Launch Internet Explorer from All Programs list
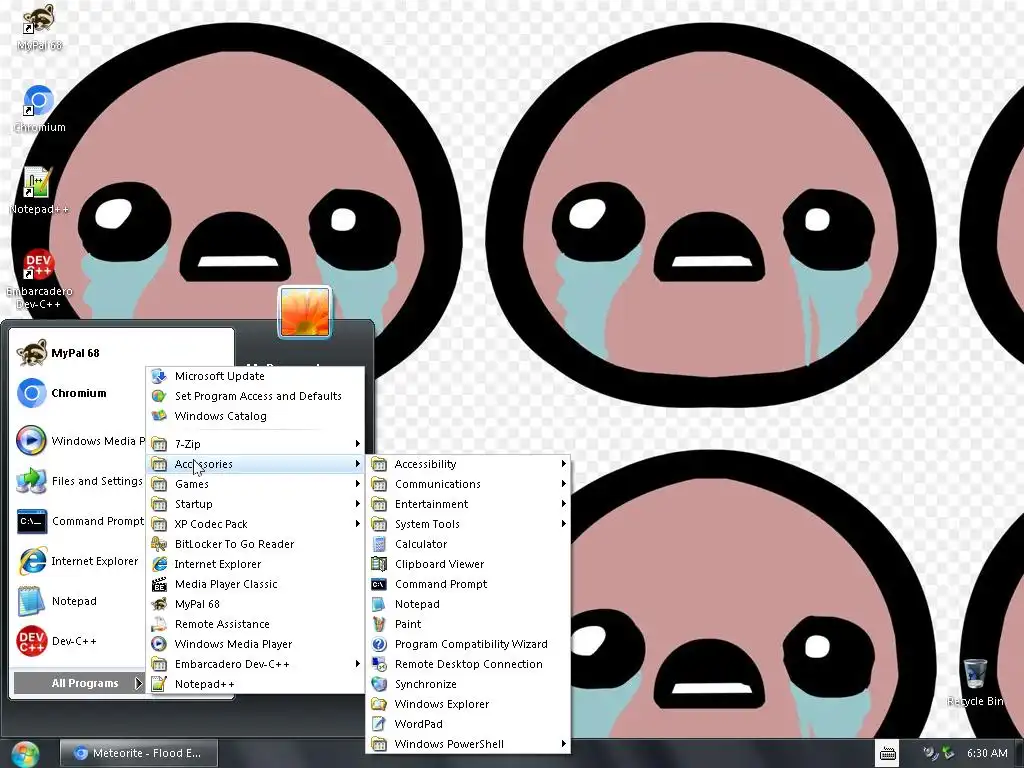The width and height of the screenshot is (1024, 768). 255,564
